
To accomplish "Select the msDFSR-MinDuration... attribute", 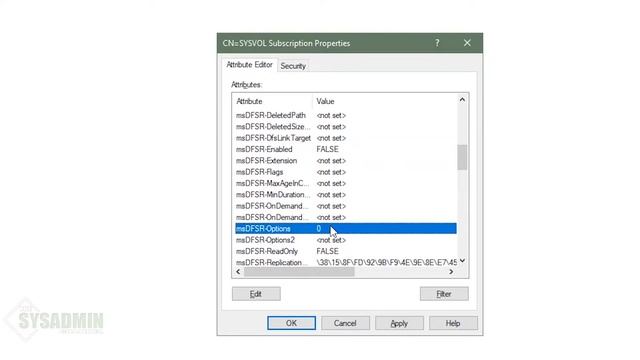I will (x=346, y=195).
